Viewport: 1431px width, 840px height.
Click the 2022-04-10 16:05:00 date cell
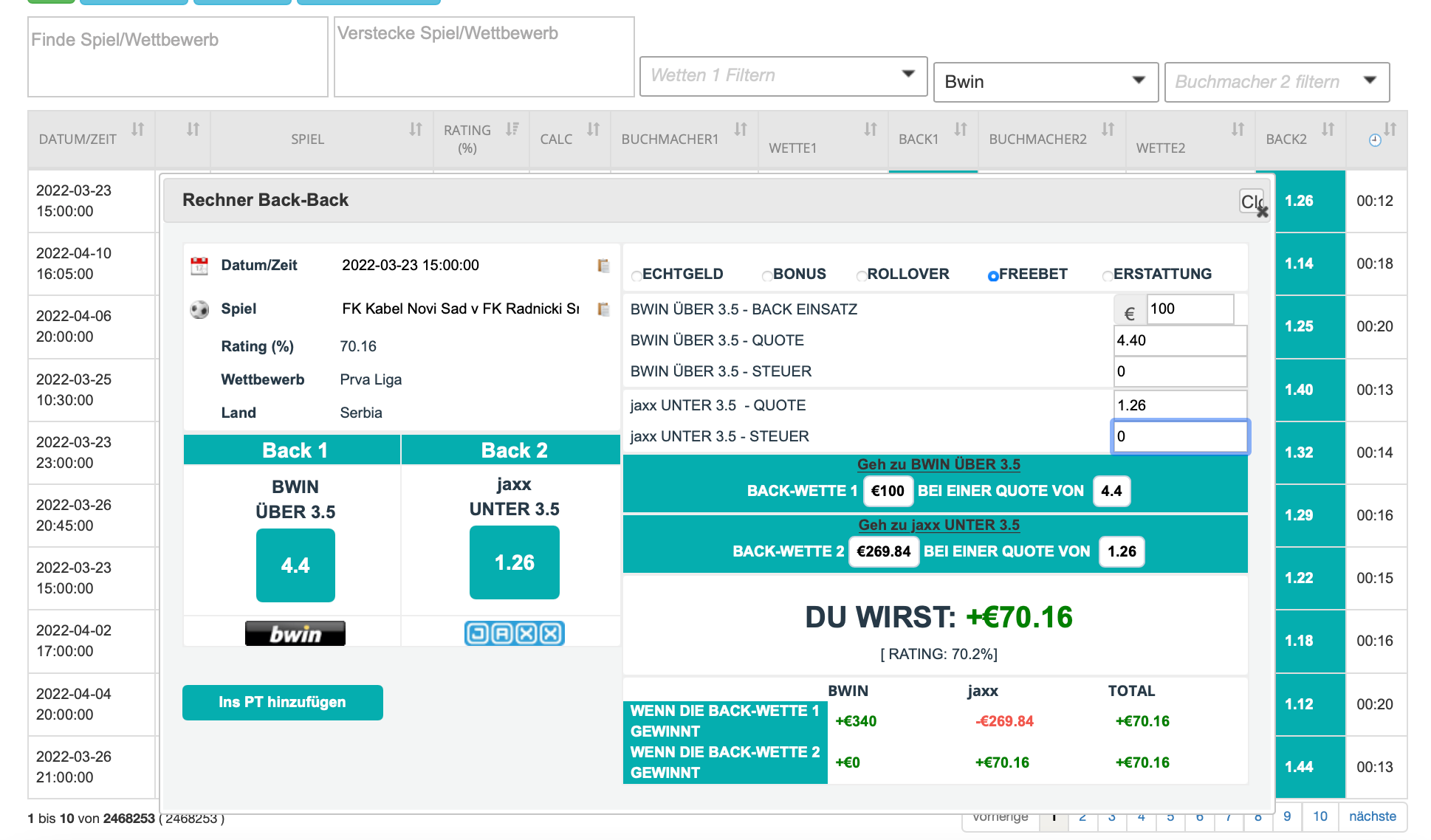pos(92,264)
